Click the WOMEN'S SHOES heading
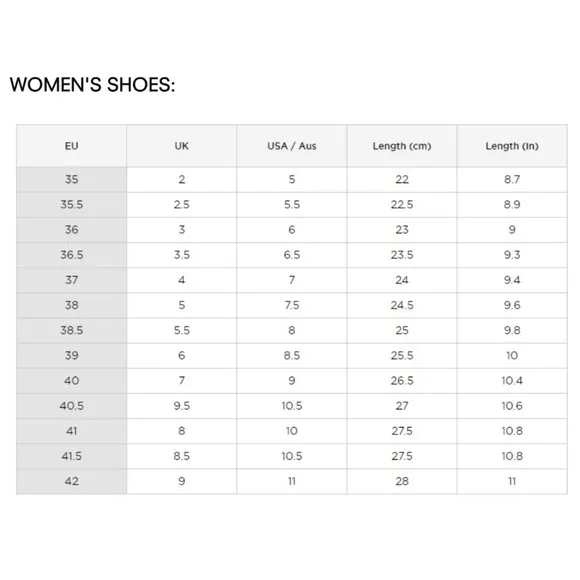The height and width of the screenshot is (580, 580). 92,85
